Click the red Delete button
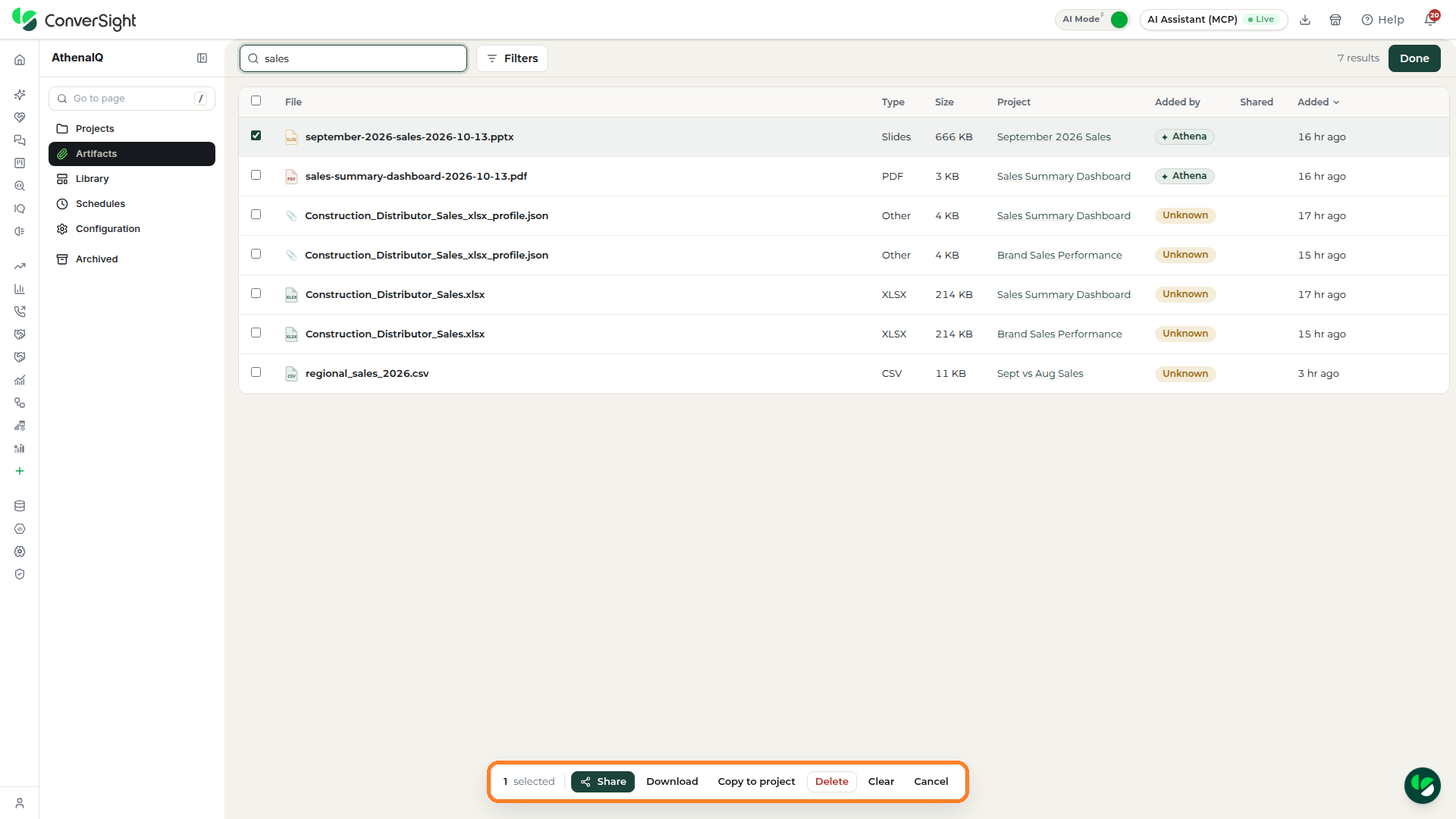Screen dimensions: 1456x819 832,782
